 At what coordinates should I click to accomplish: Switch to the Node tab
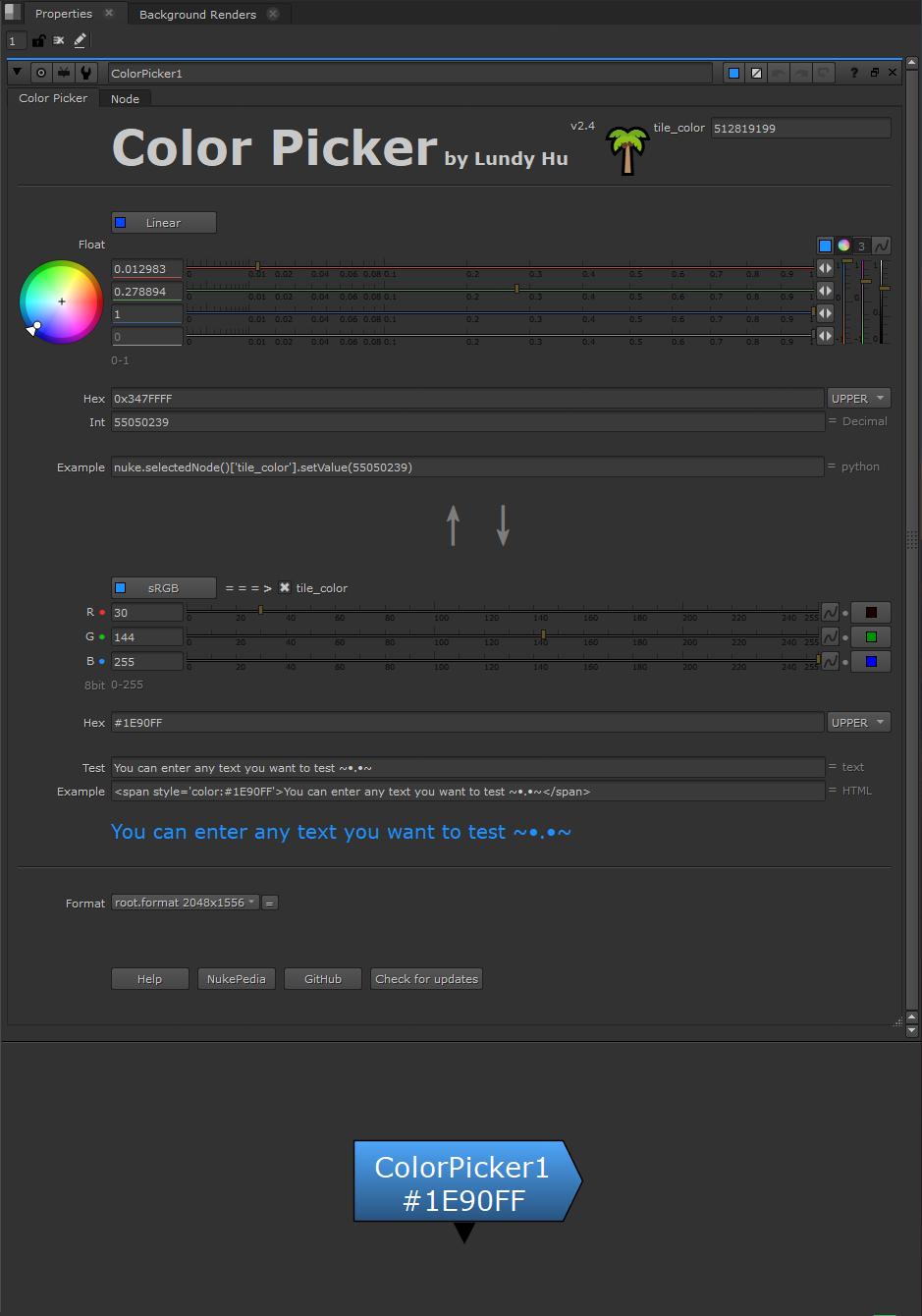tap(125, 98)
